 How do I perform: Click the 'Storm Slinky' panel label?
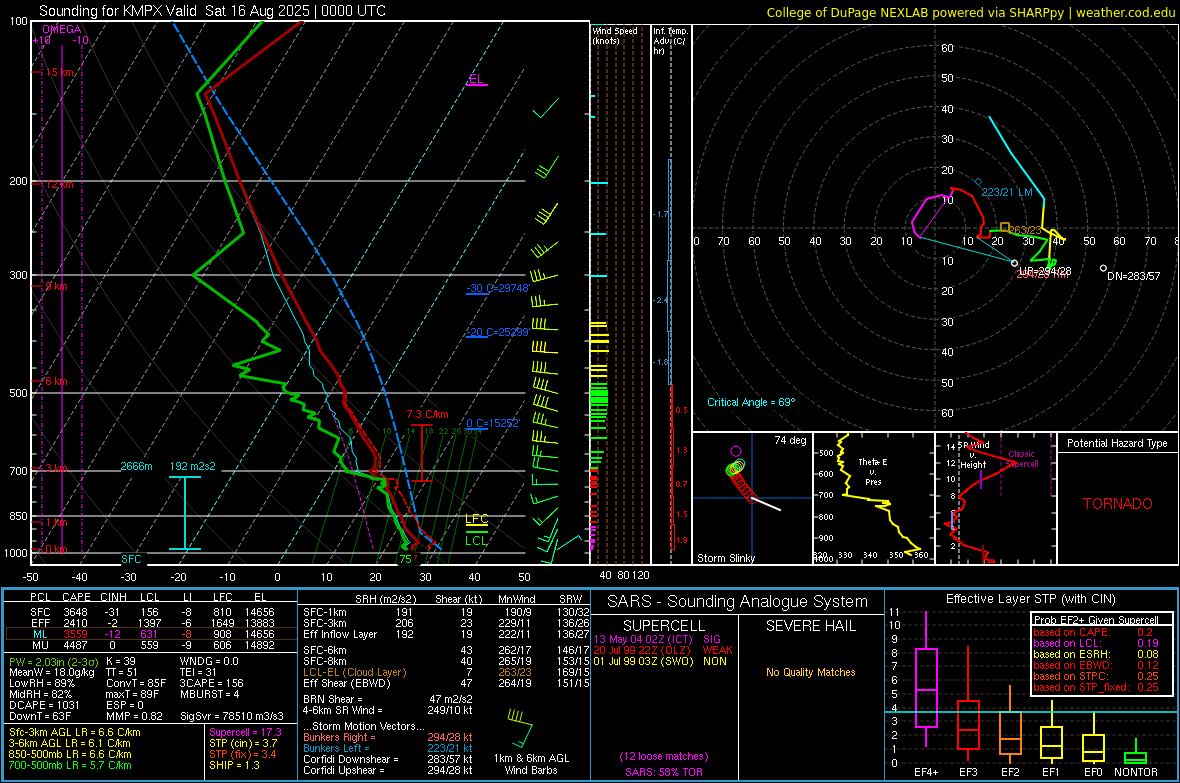point(726,558)
